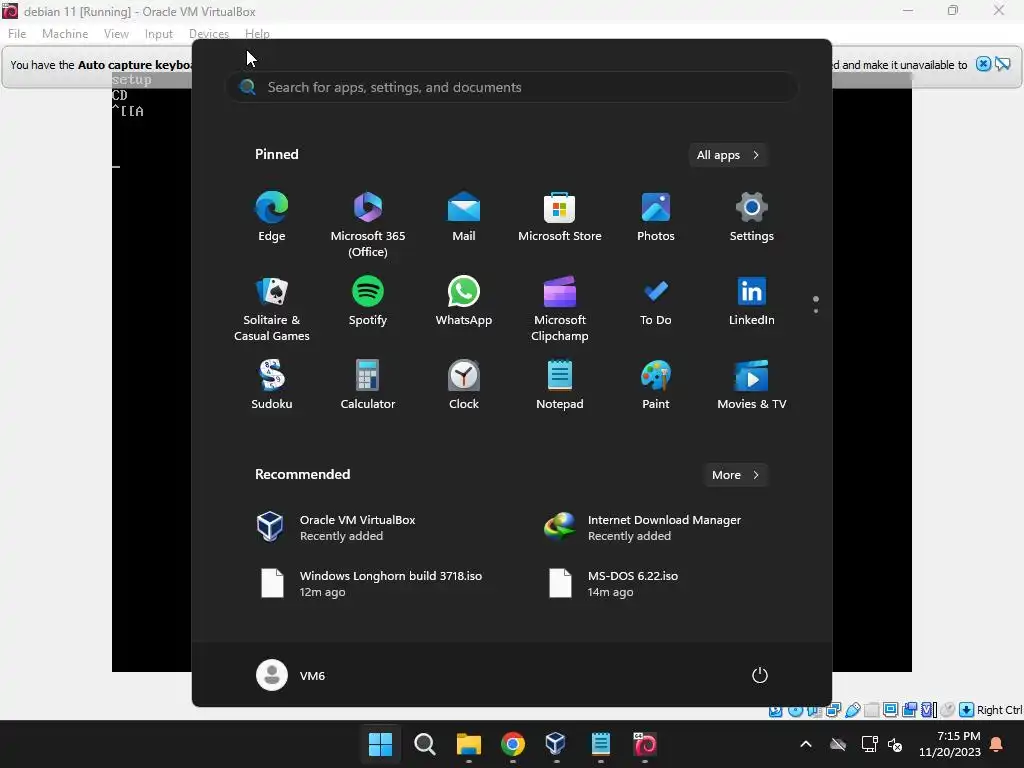1024x768 pixels.
Task: Open network status tray icon
Action: [x=869, y=744]
